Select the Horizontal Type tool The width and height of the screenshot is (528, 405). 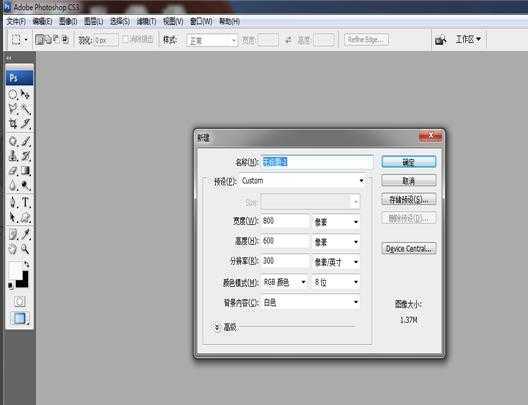point(25,202)
